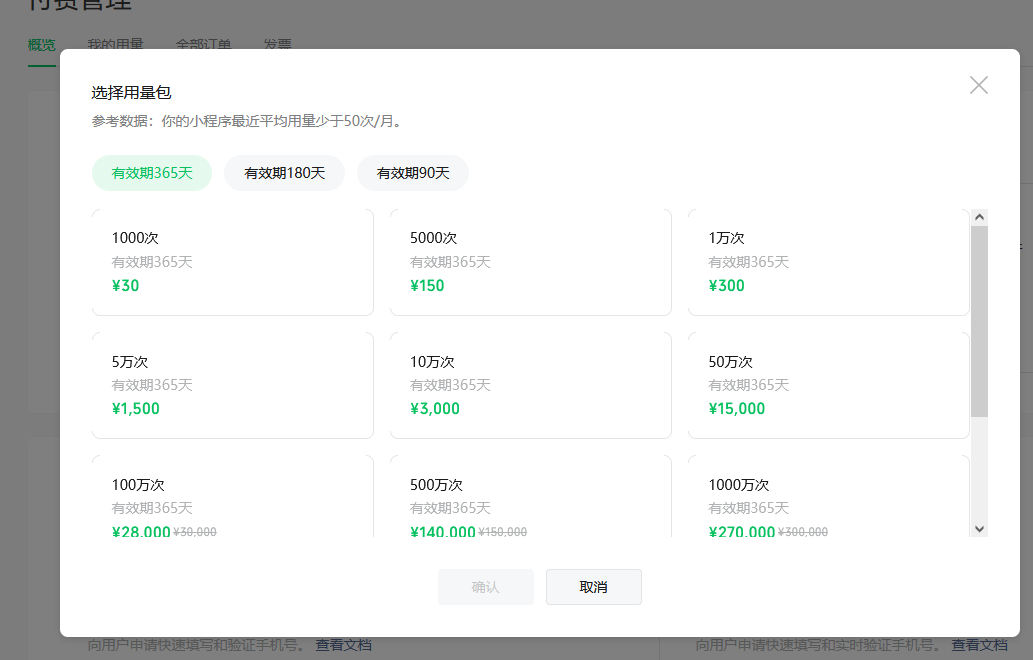This screenshot has height=660, width=1033.
Task: Select the 有效期365天 validity filter
Action: 151,172
